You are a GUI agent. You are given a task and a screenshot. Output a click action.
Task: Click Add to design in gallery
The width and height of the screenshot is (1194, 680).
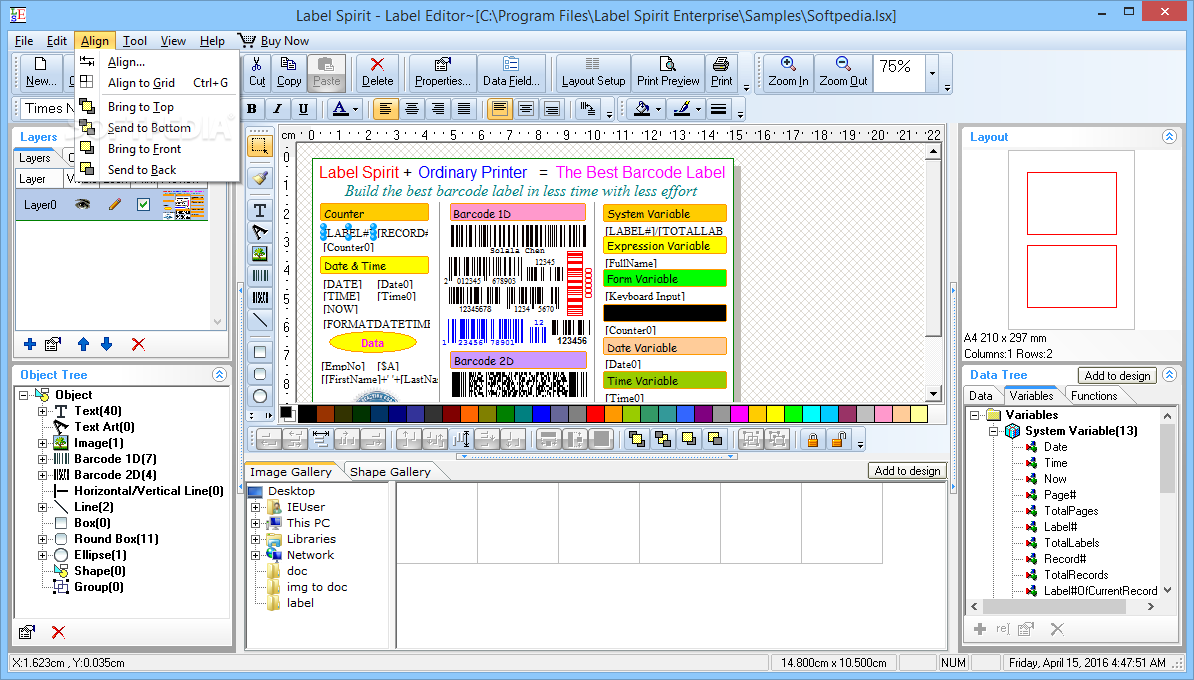point(907,471)
